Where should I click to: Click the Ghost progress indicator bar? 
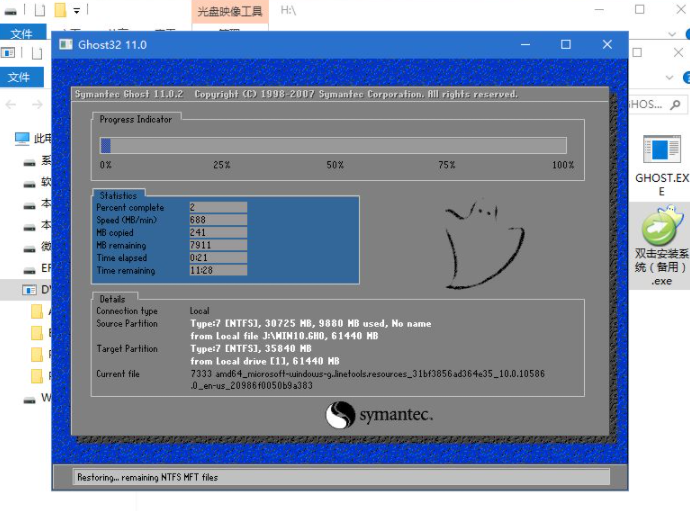click(x=333, y=145)
